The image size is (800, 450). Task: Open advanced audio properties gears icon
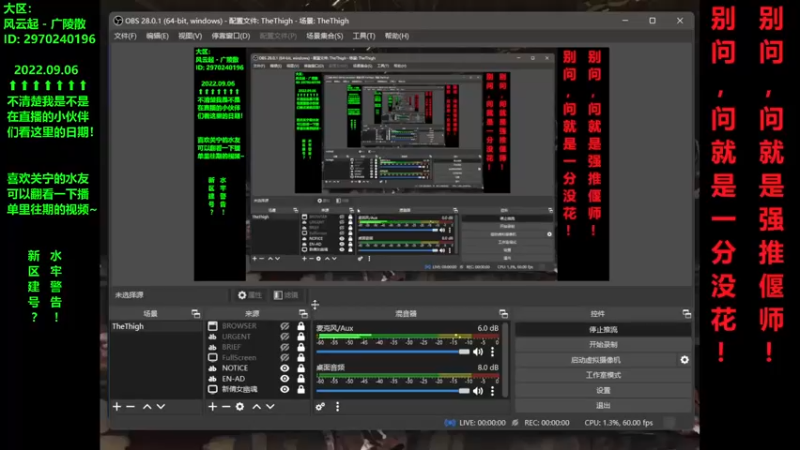coord(320,407)
